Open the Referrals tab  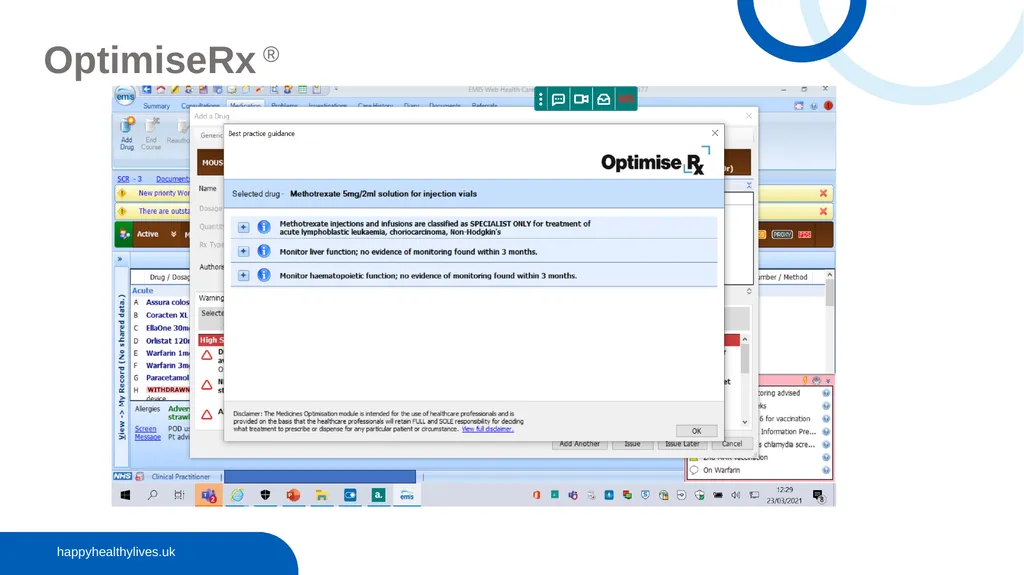tap(485, 105)
